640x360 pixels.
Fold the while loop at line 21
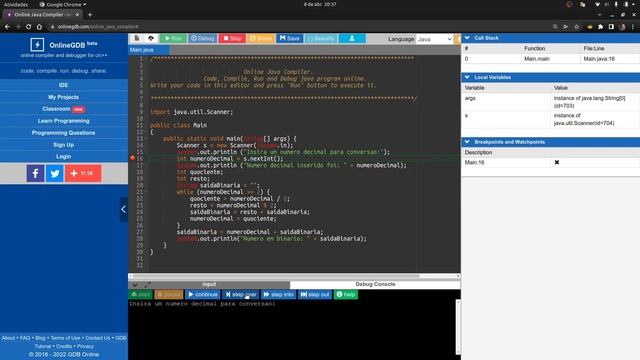(x=146, y=192)
